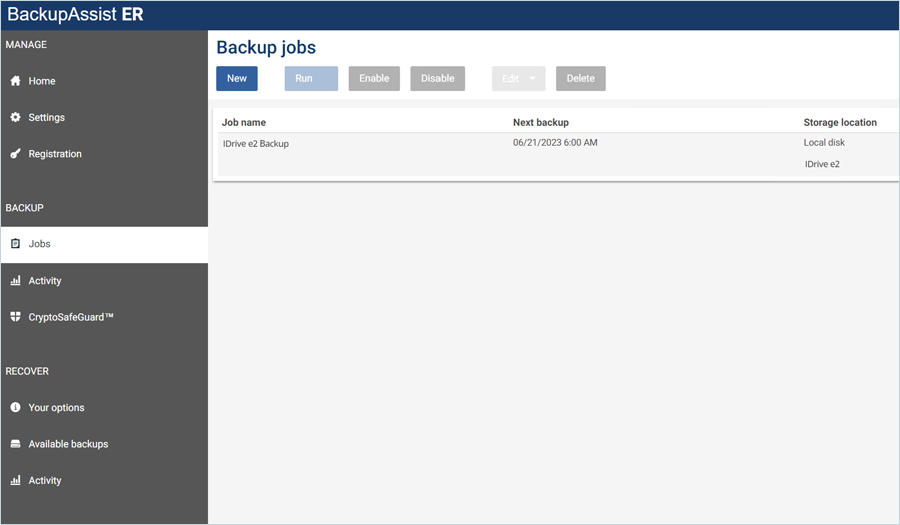Select the IDrive e2 Backup job row

256,144
